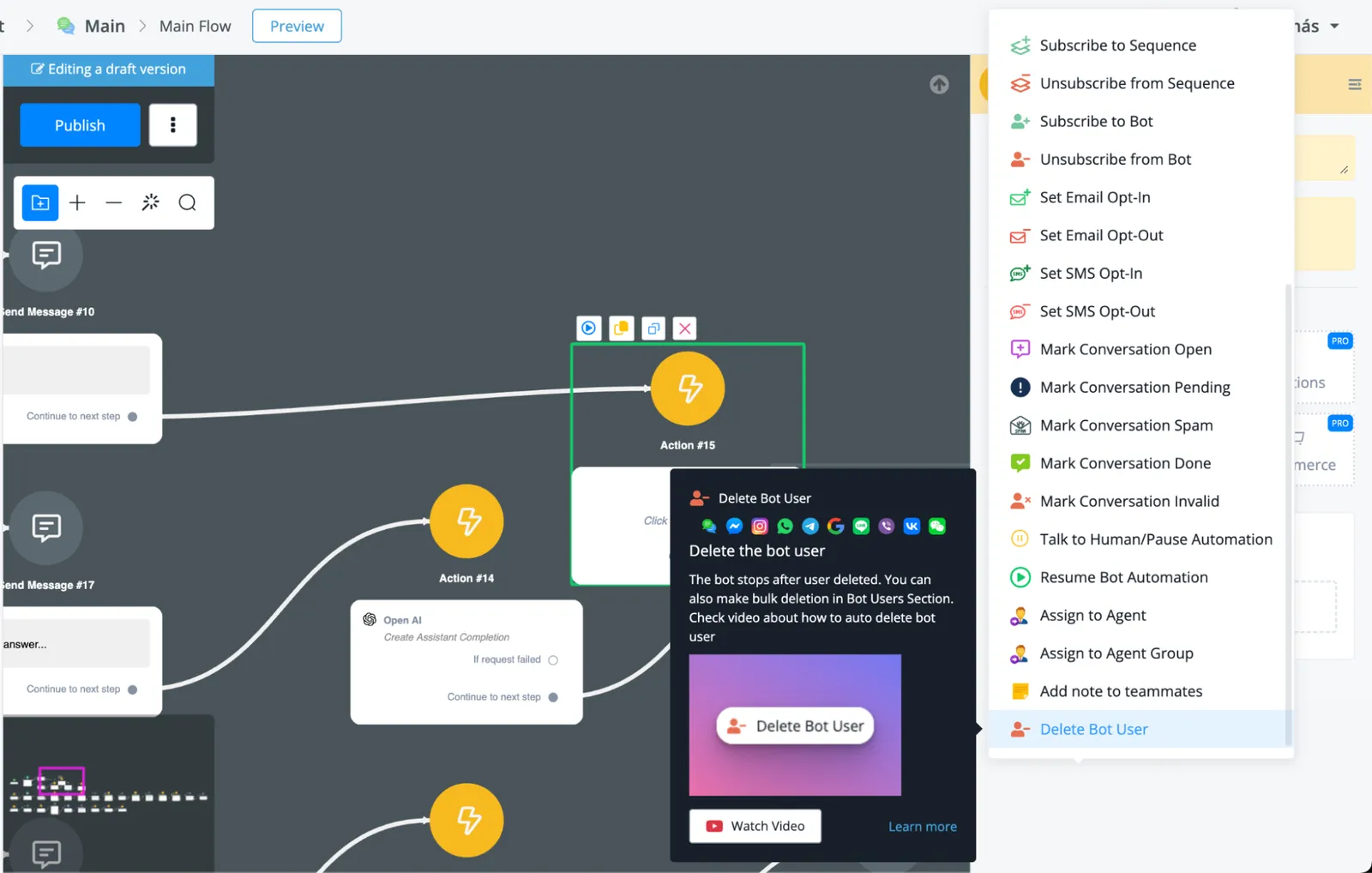
Task: Expand the account dropdown caret at top right
Action: (1335, 27)
